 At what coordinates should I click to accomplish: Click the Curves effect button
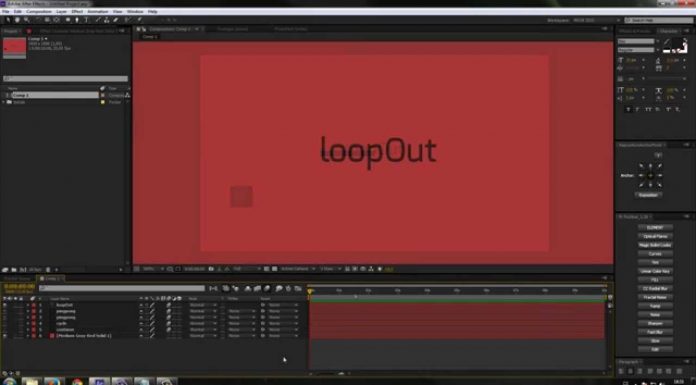pyautogui.click(x=655, y=254)
